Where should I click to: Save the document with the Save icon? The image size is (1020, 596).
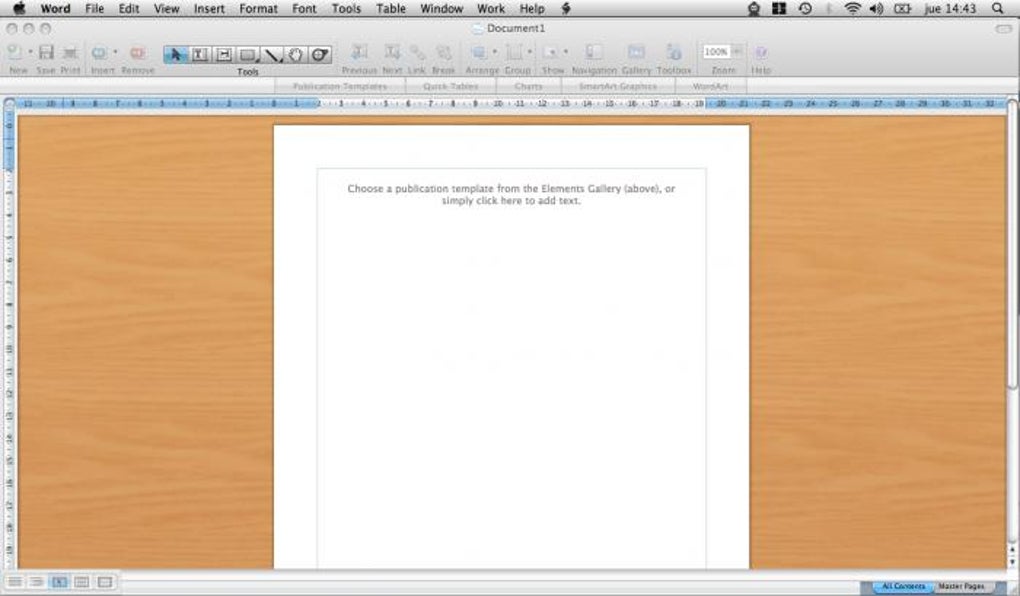point(46,52)
